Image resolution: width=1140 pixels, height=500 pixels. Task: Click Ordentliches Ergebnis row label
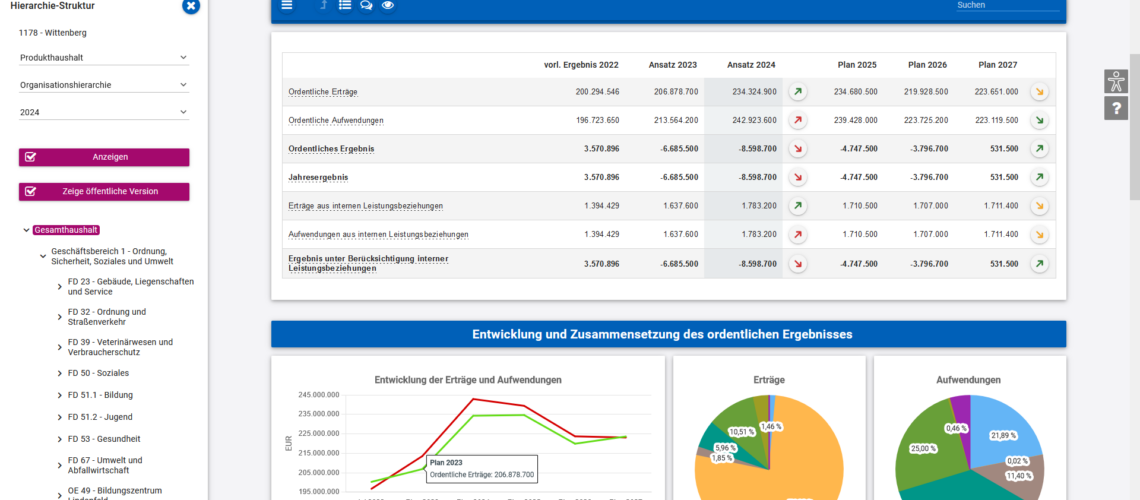(332, 149)
